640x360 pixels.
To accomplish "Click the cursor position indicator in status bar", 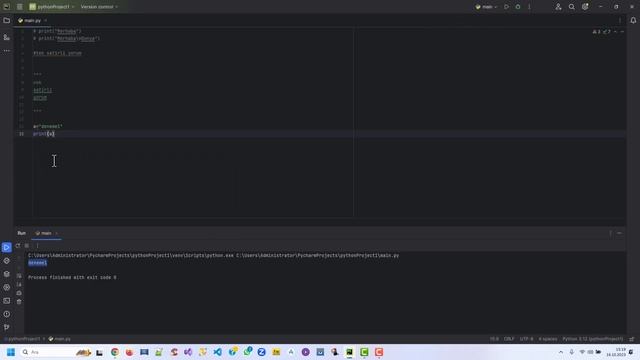I will tap(494, 339).
